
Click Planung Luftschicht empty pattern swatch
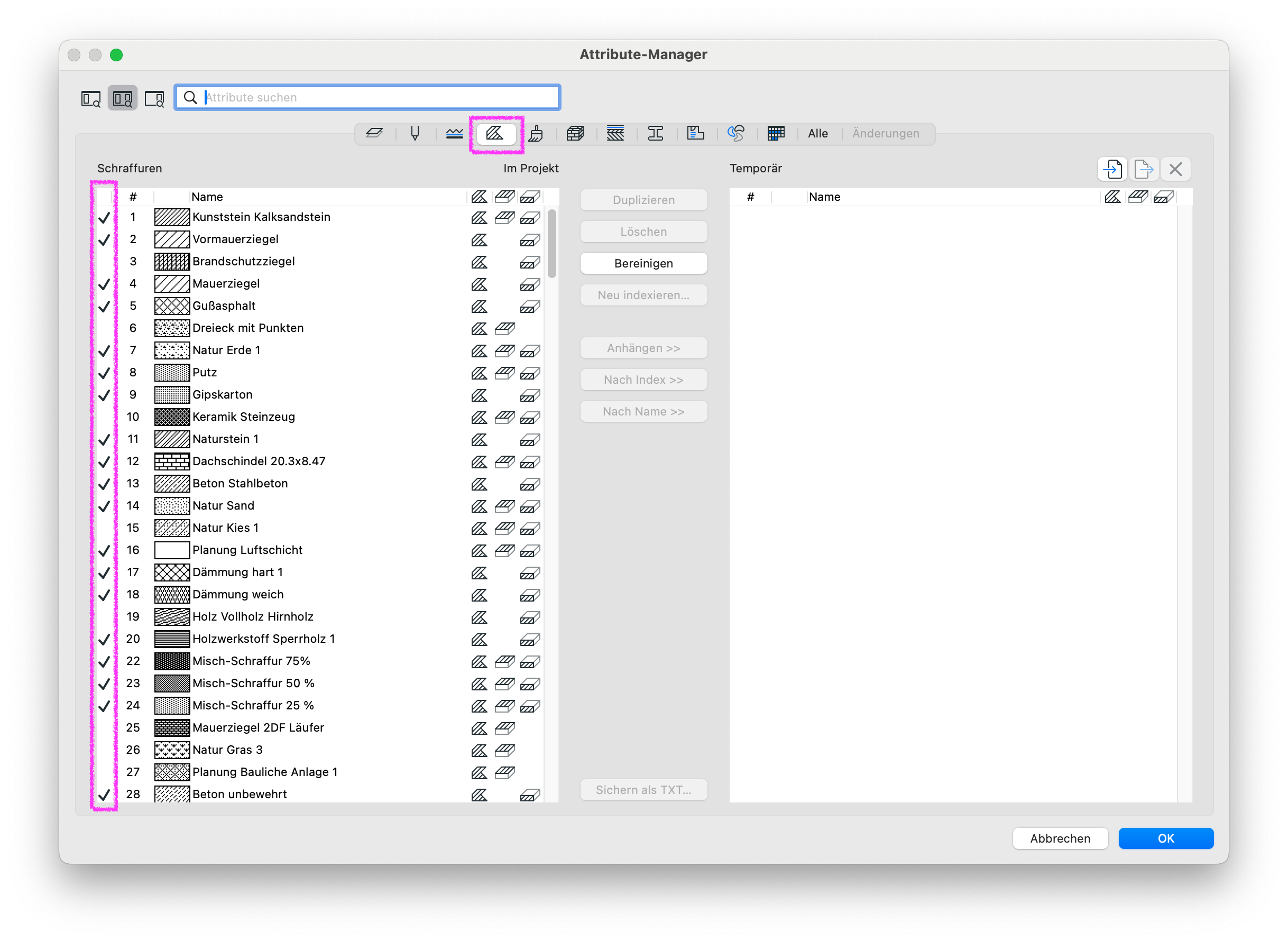pos(172,550)
